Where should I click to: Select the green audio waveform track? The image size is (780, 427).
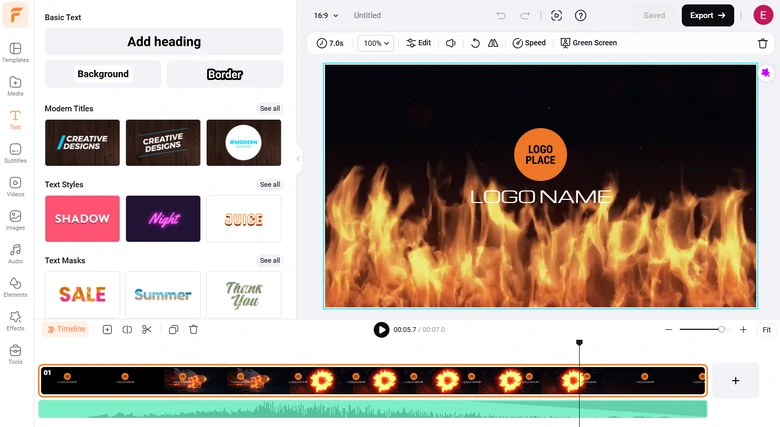coord(373,409)
